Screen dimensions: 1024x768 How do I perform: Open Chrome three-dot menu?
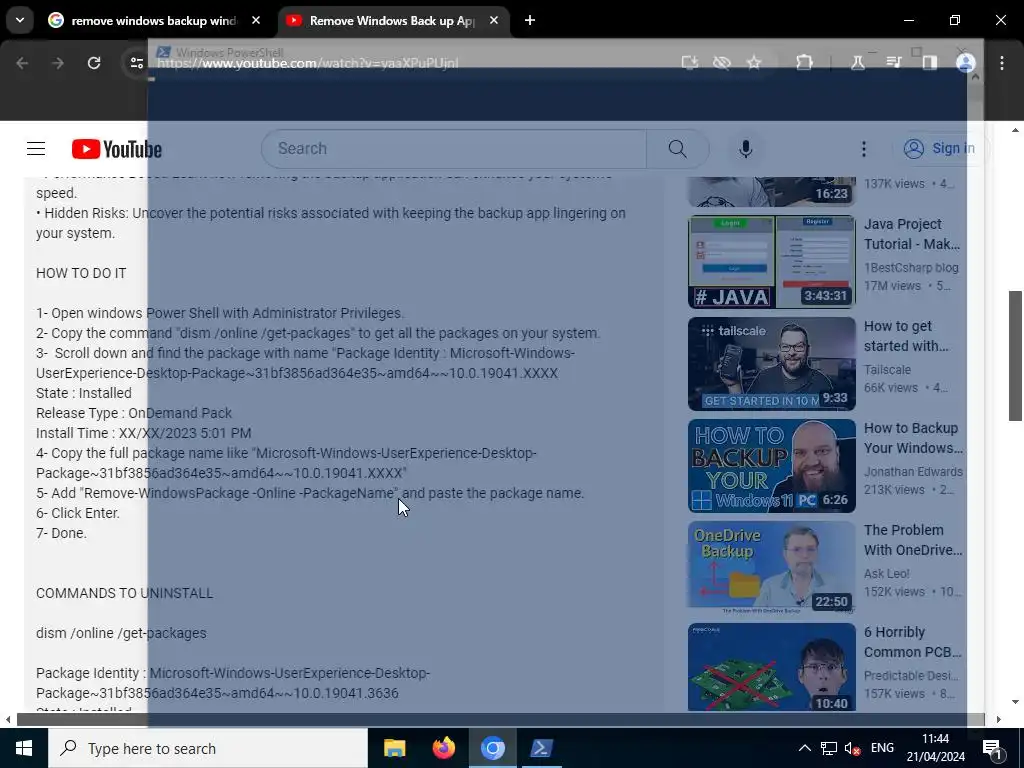tap(1002, 63)
